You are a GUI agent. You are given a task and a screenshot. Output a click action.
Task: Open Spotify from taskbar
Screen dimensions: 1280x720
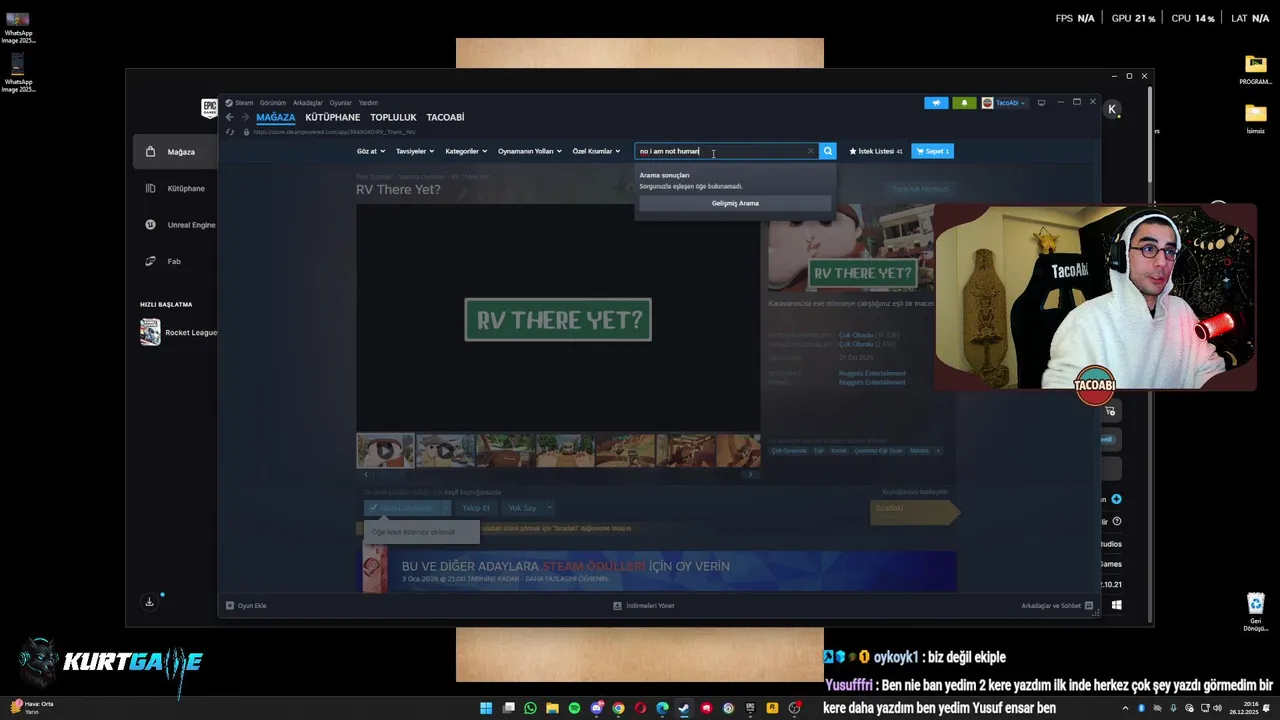click(574, 708)
